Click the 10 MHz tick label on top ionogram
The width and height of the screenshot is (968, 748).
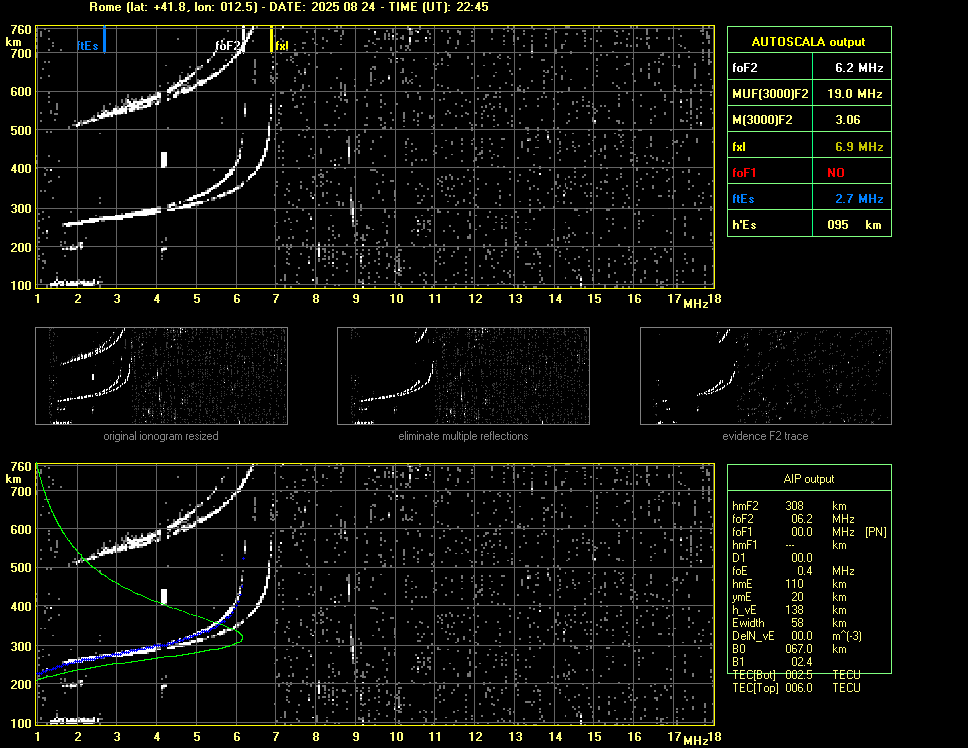pyautogui.click(x=396, y=299)
